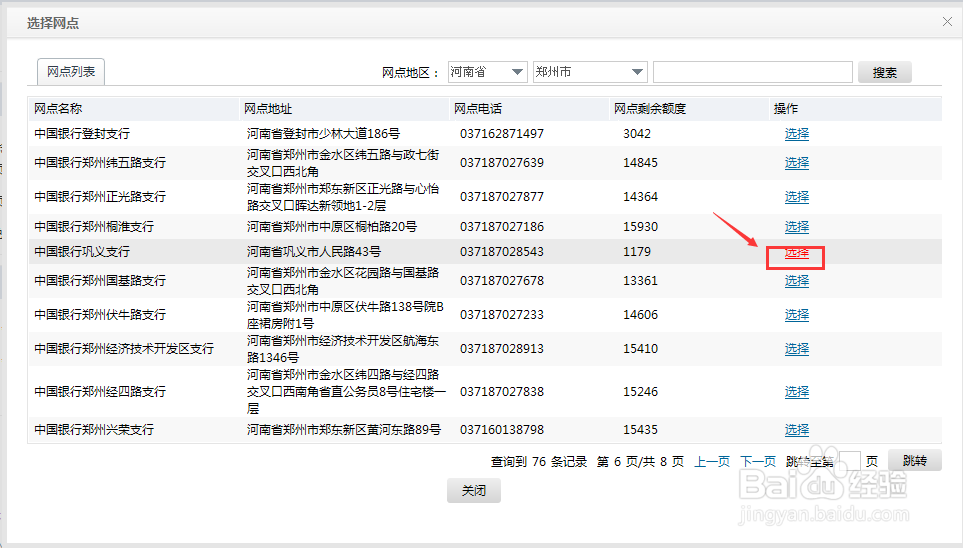Click phone number 037187027639
The height and width of the screenshot is (548, 963).
point(502,162)
